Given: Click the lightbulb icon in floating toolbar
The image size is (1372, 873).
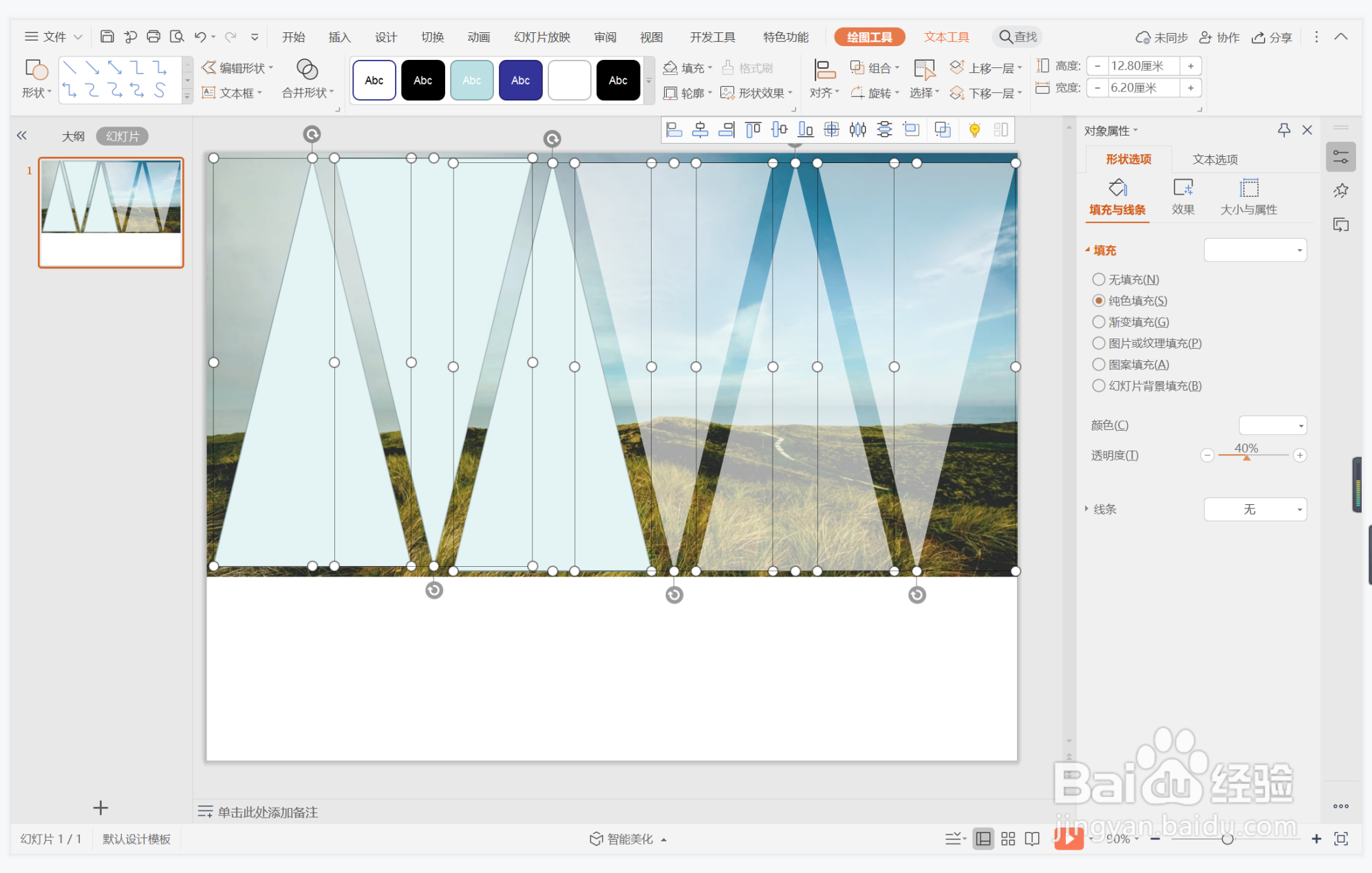Looking at the screenshot, I should coord(974,129).
